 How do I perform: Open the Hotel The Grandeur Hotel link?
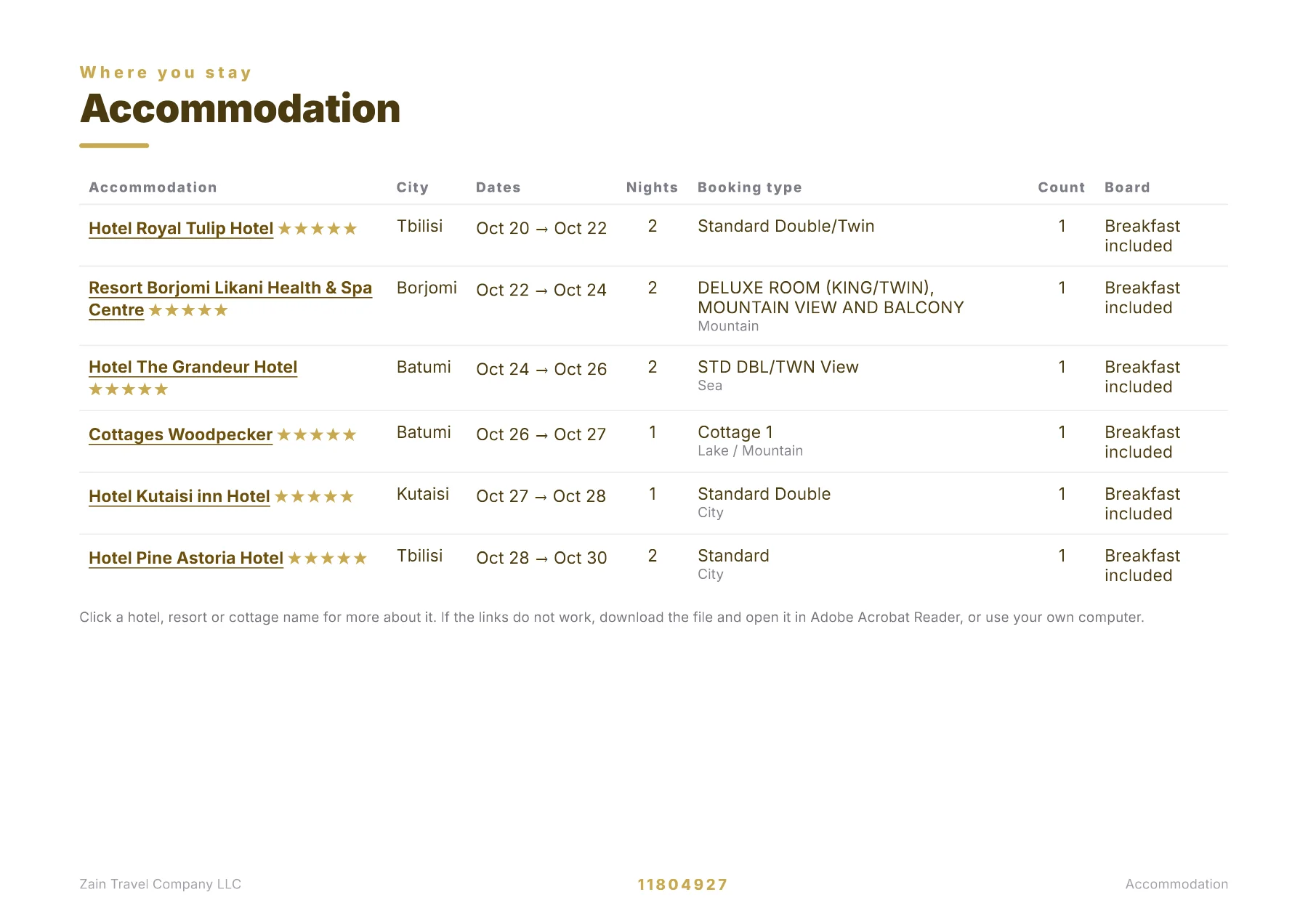(x=193, y=367)
